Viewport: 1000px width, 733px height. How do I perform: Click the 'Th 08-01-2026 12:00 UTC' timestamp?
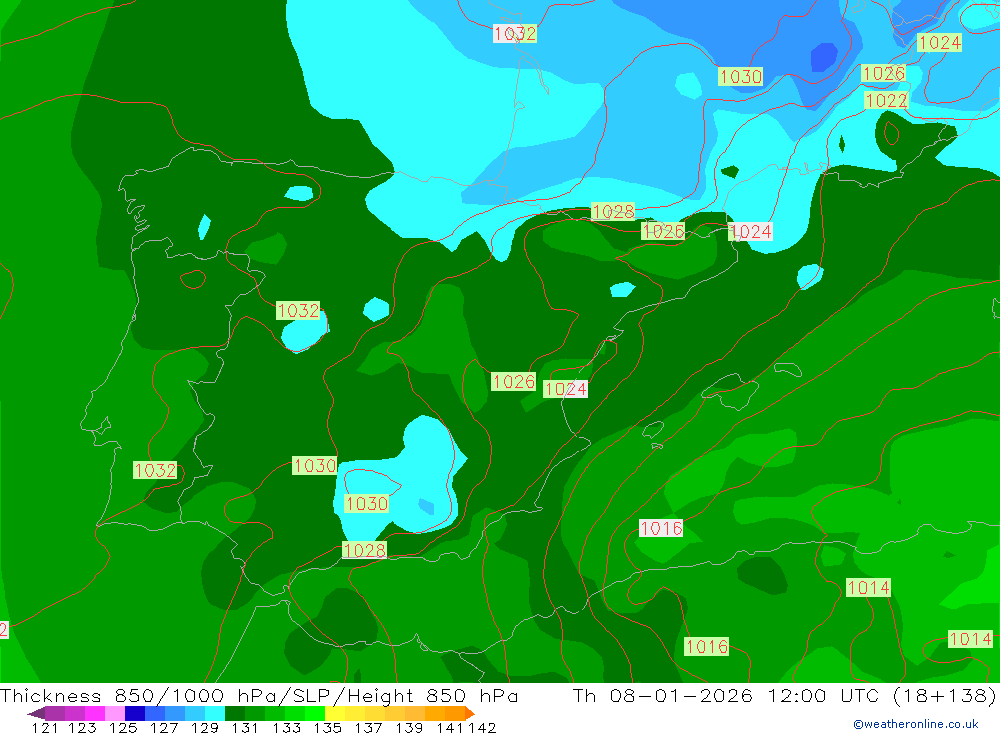[x=725, y=695]
